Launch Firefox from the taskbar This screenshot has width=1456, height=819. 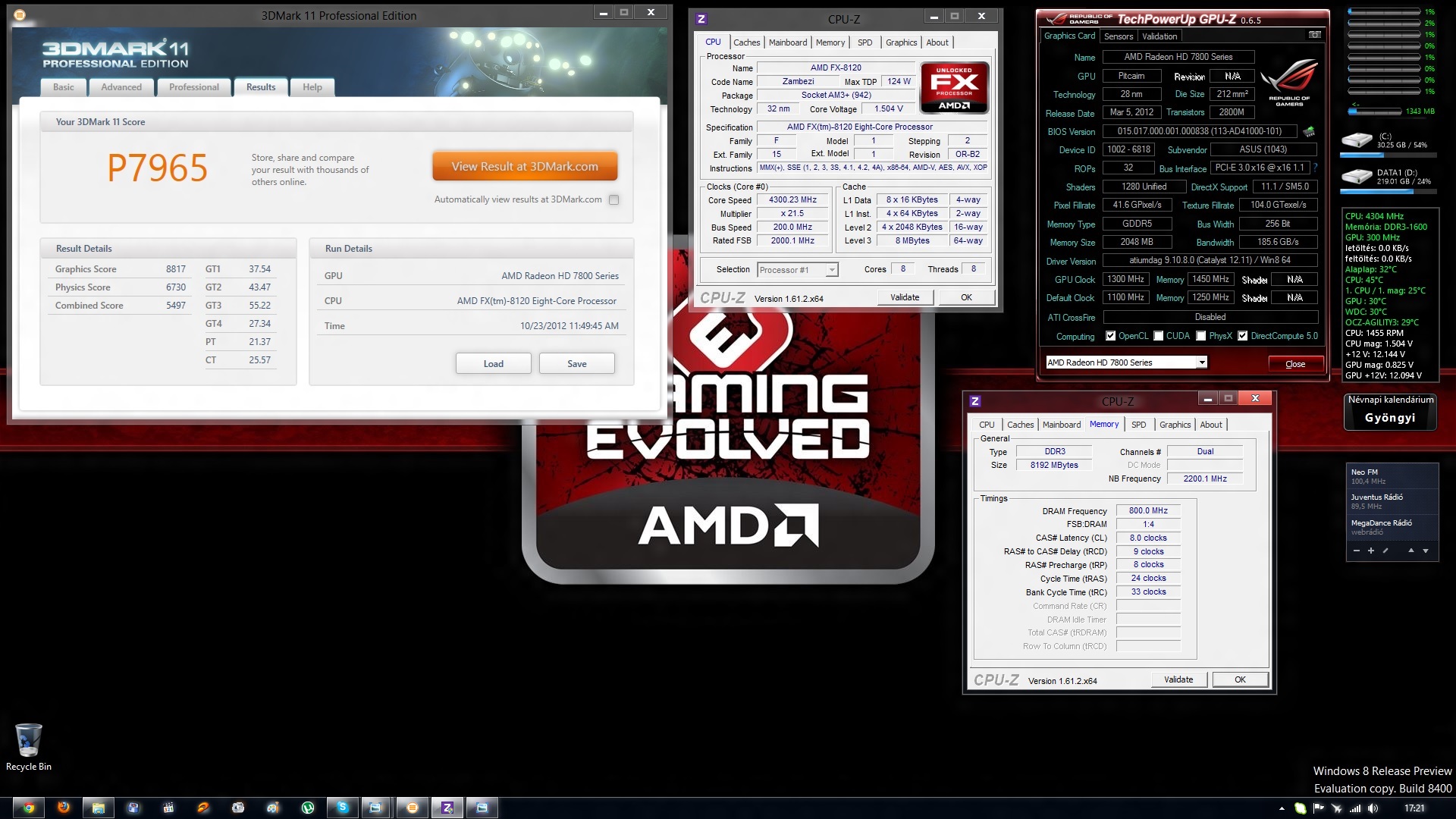[x=64, y=808]
